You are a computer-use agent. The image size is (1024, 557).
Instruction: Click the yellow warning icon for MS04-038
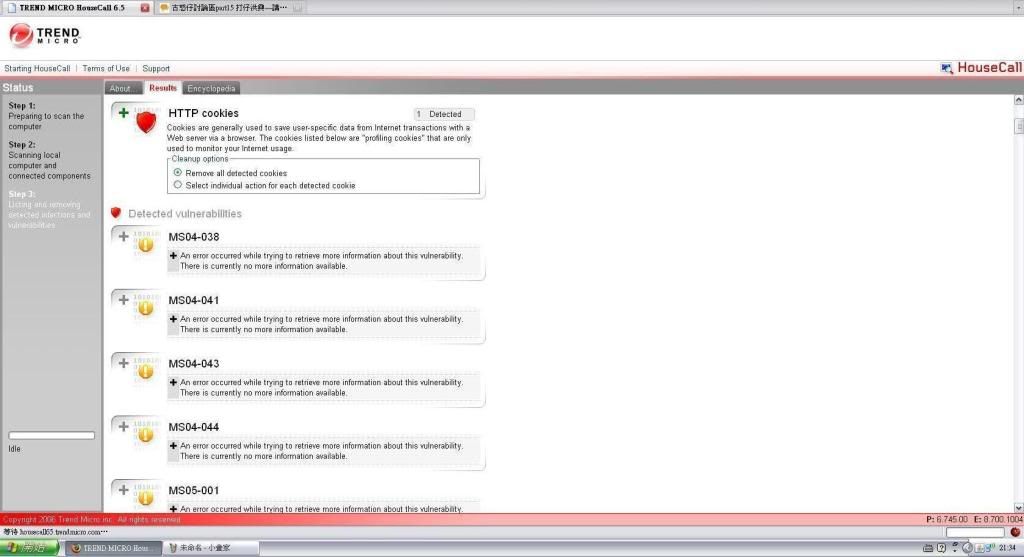[145, 244]
